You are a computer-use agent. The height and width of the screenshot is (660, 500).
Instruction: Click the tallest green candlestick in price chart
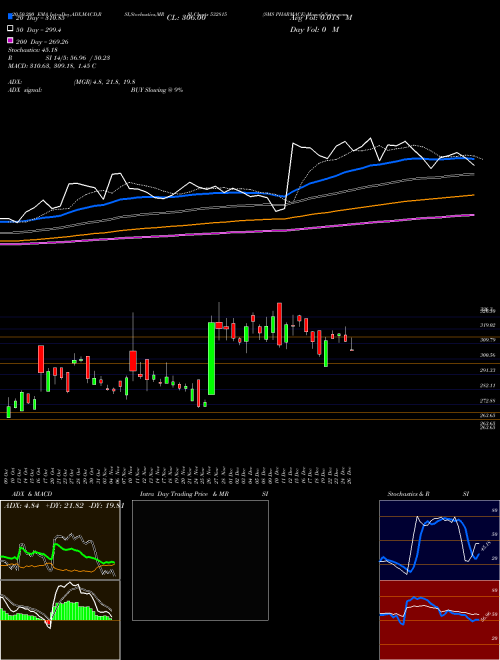tap(212, 359)
